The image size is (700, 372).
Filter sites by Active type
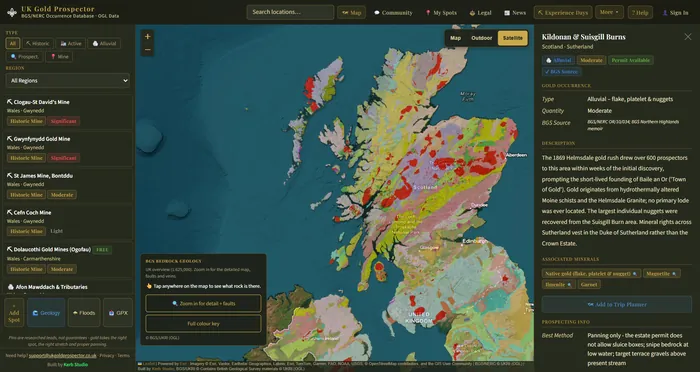[x=71, y=43]
